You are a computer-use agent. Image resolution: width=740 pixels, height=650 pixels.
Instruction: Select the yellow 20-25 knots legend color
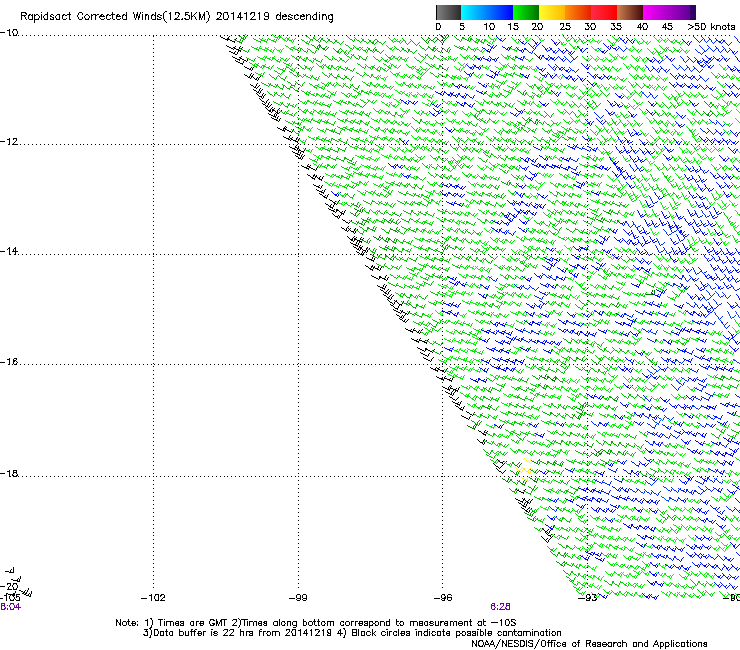point(552,12)
